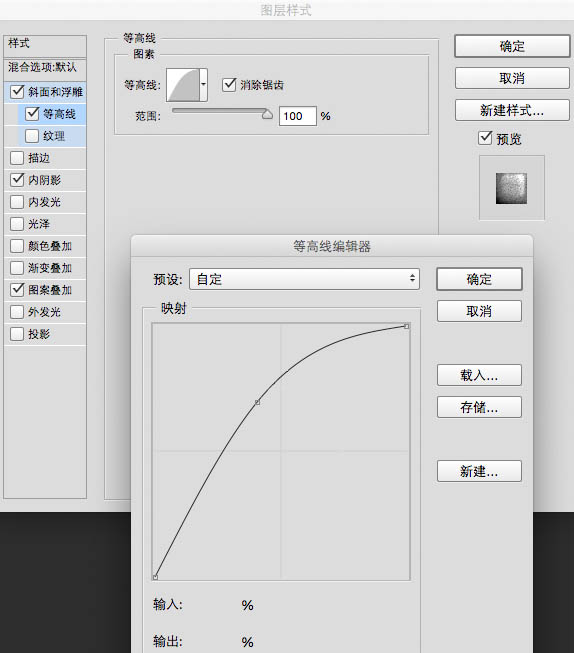Click the 载入... load button
Viewport: 574px width, 653px height.
479,375
